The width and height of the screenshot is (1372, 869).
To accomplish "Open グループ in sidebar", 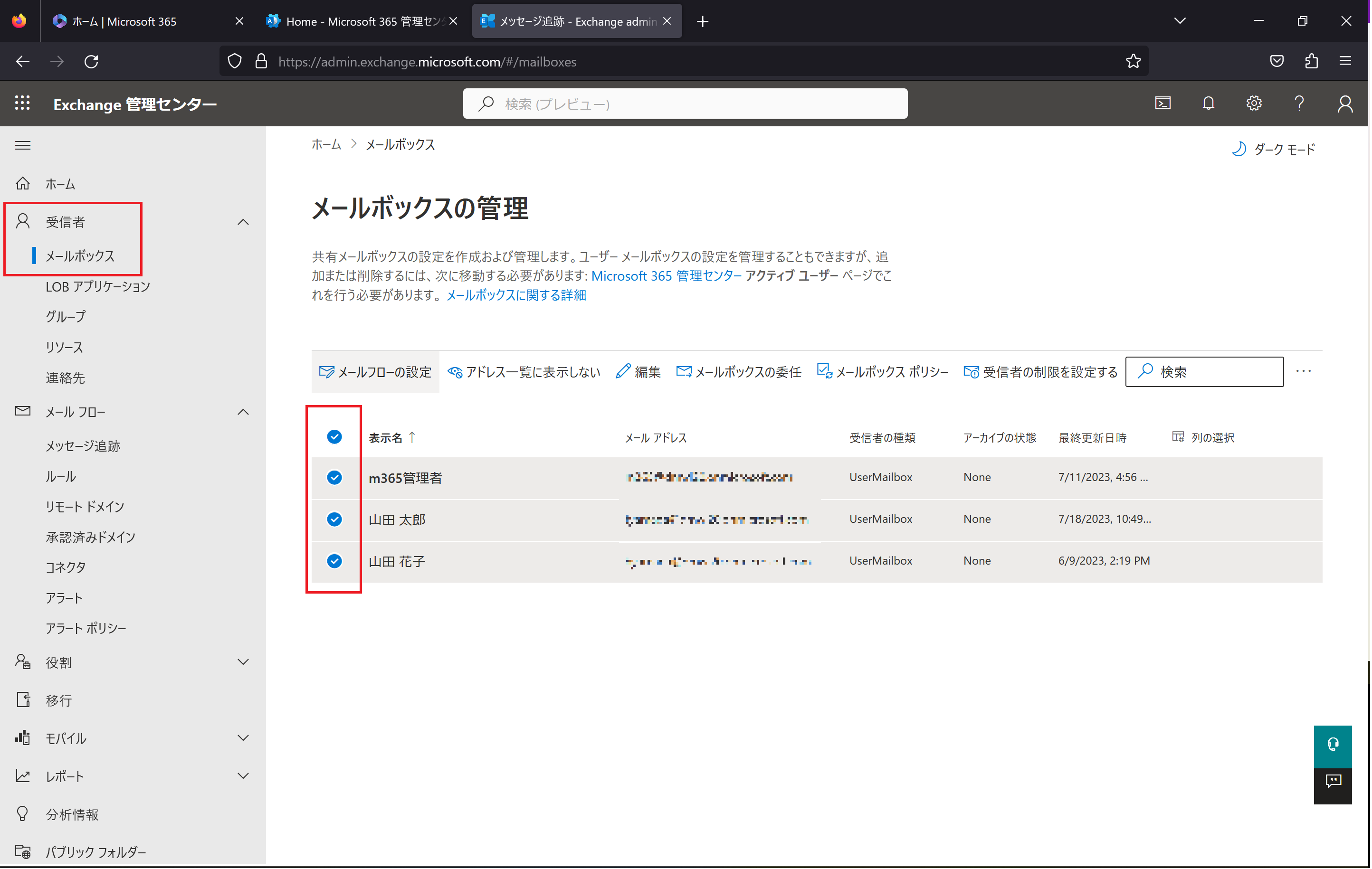I will (66, 316).
